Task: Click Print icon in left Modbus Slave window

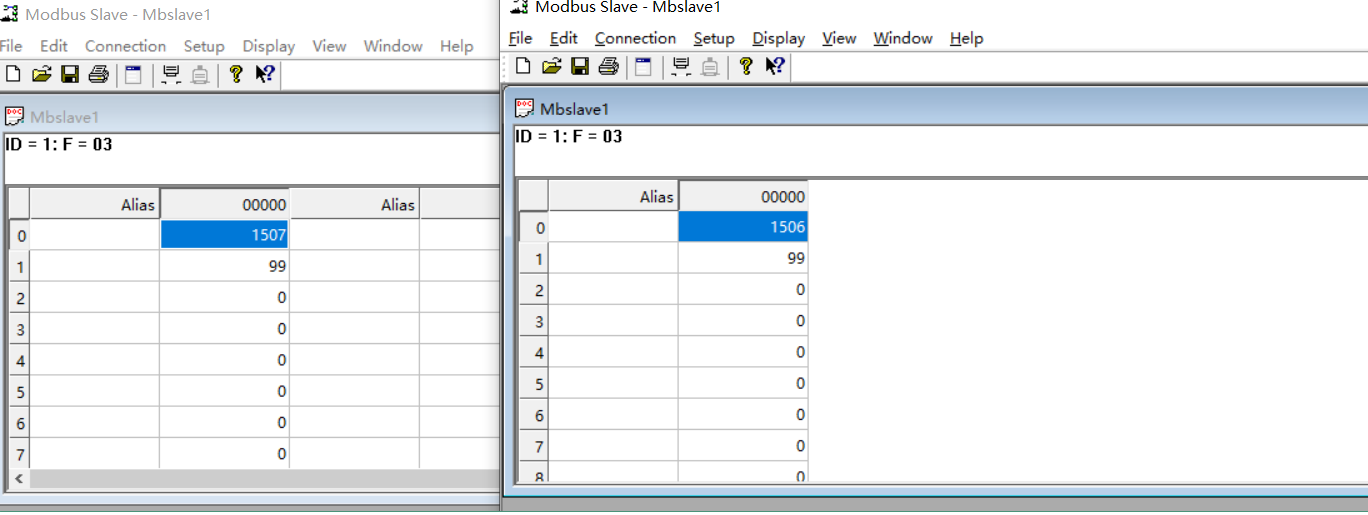Action: (x=98, y=74)
